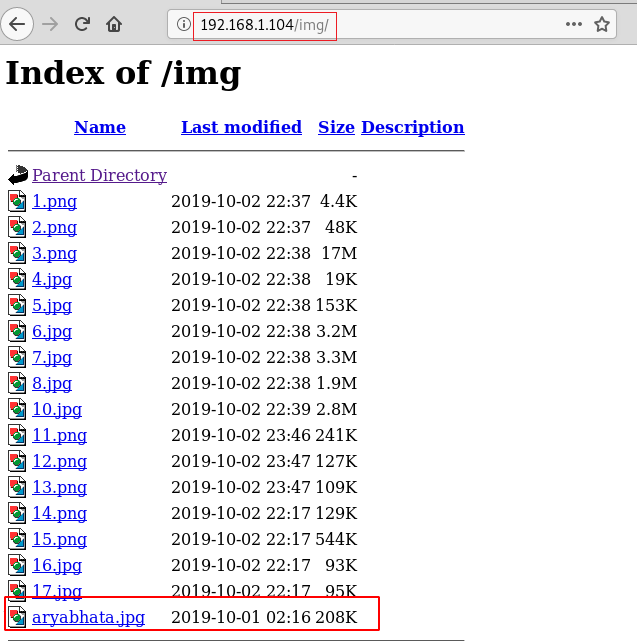
Task: Open the 15.png file link
Action: point(59,539)
